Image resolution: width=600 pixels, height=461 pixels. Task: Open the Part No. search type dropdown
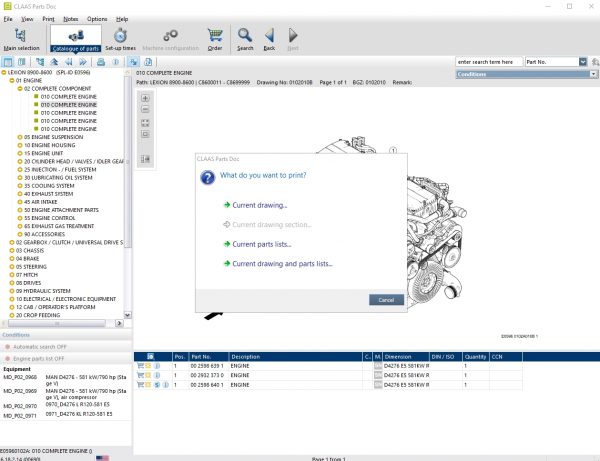(x=582, y=61)
